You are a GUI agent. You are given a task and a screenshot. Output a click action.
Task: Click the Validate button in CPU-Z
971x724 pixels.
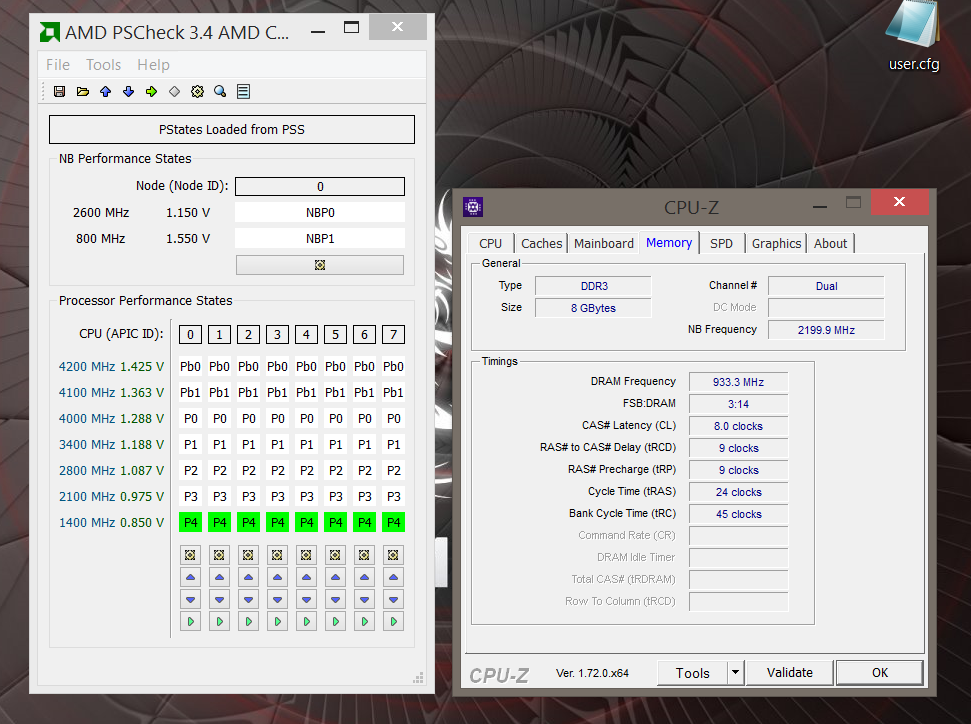790,673
